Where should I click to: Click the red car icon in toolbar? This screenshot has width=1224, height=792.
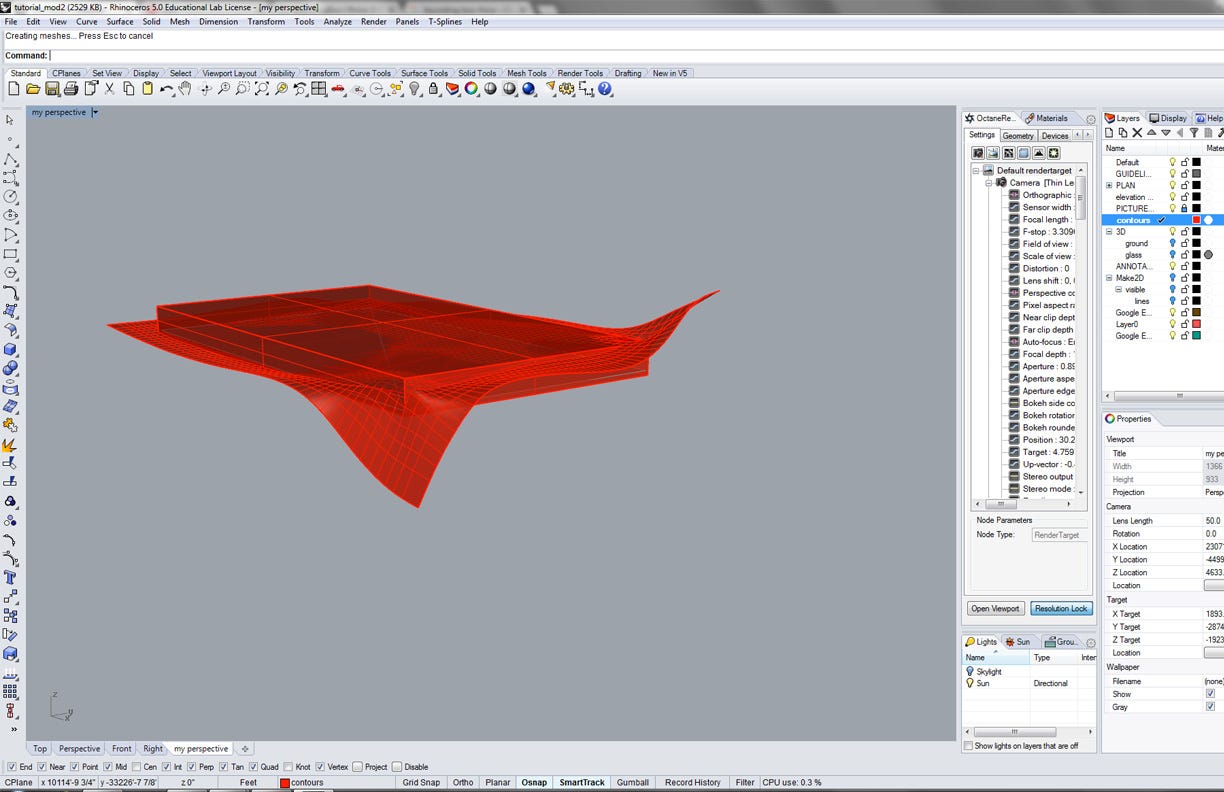(338, 89)
